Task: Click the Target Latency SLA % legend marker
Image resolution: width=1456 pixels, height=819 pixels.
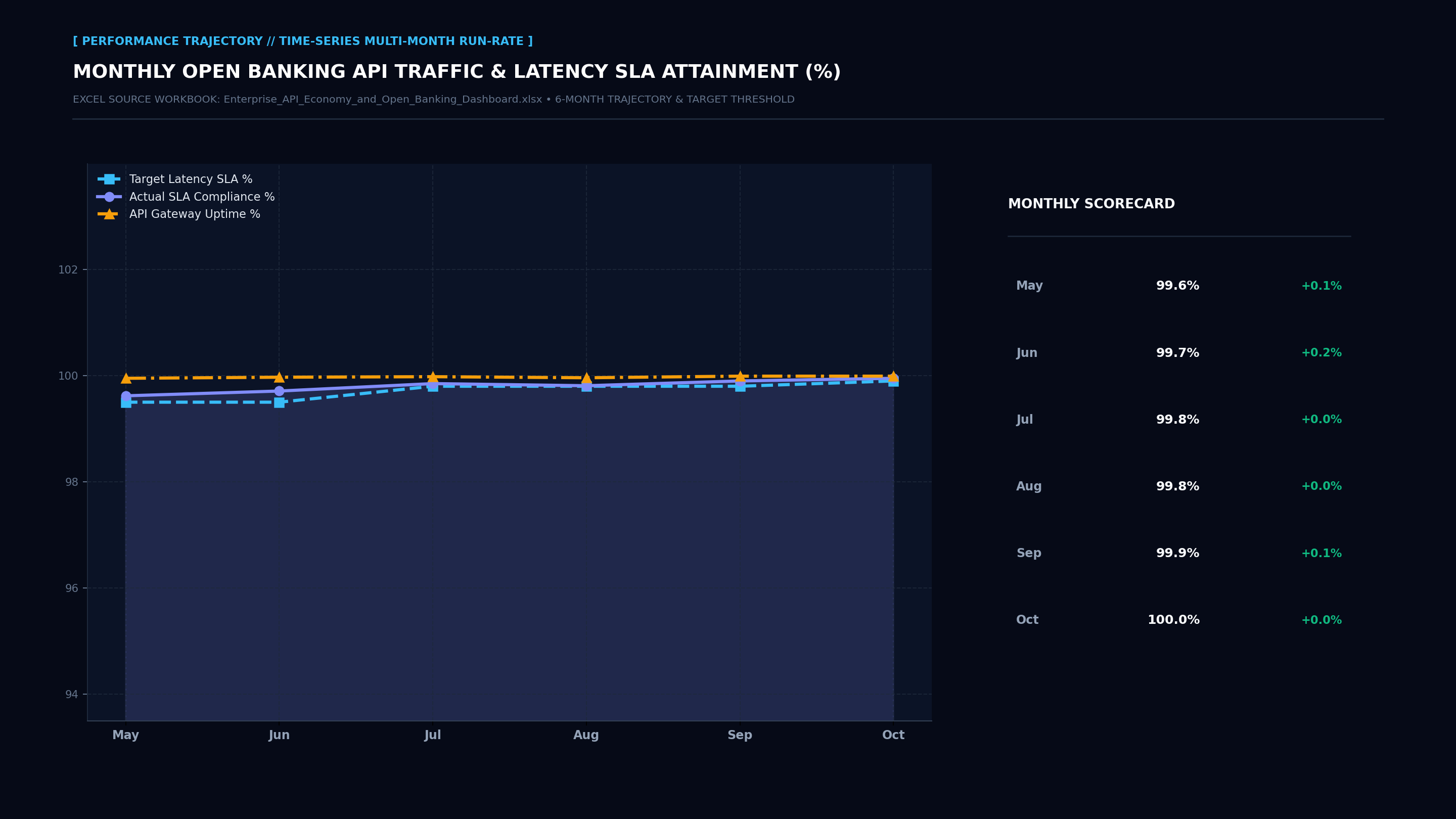Action: pos(109,179)
